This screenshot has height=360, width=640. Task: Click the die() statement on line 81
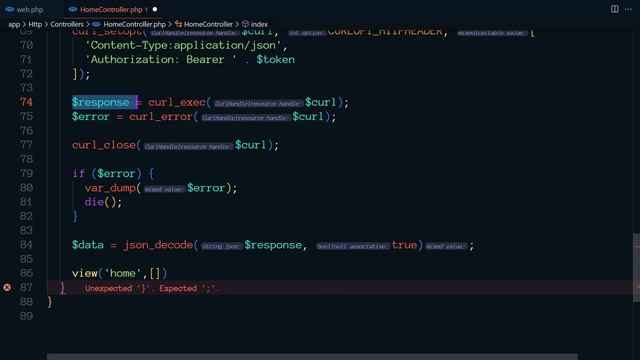click(x=103, y=202)
